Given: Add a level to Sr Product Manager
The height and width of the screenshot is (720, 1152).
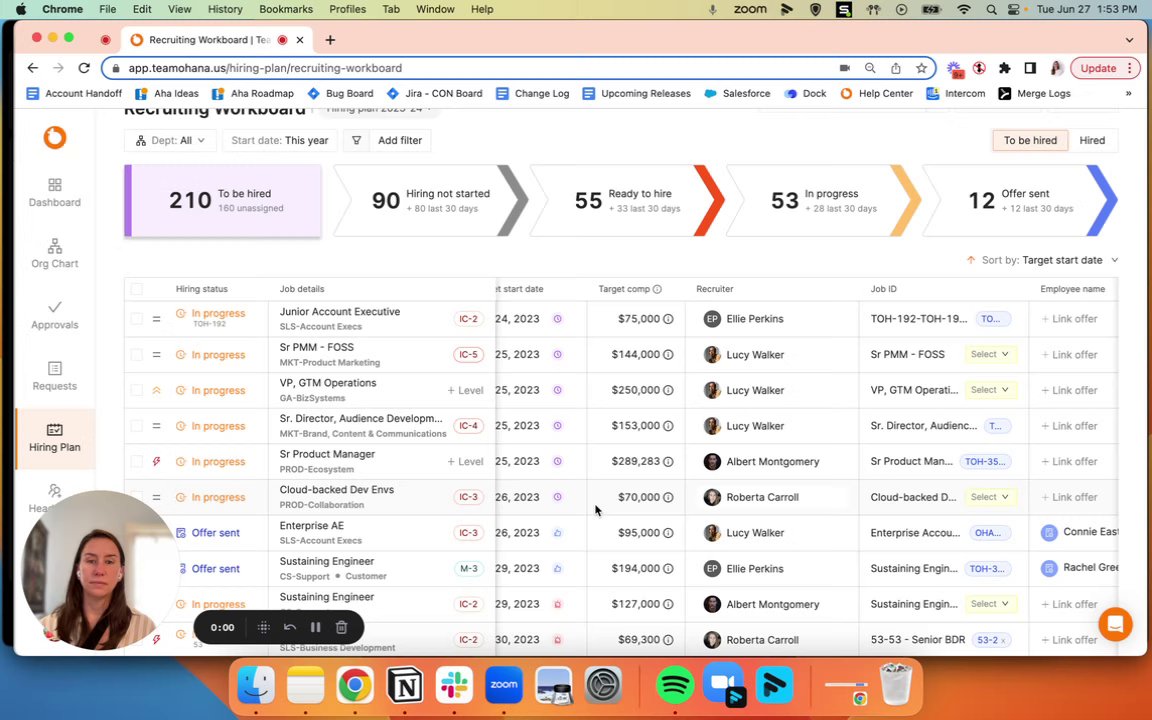Looking at the screenshot, I should tap(465, 461).
